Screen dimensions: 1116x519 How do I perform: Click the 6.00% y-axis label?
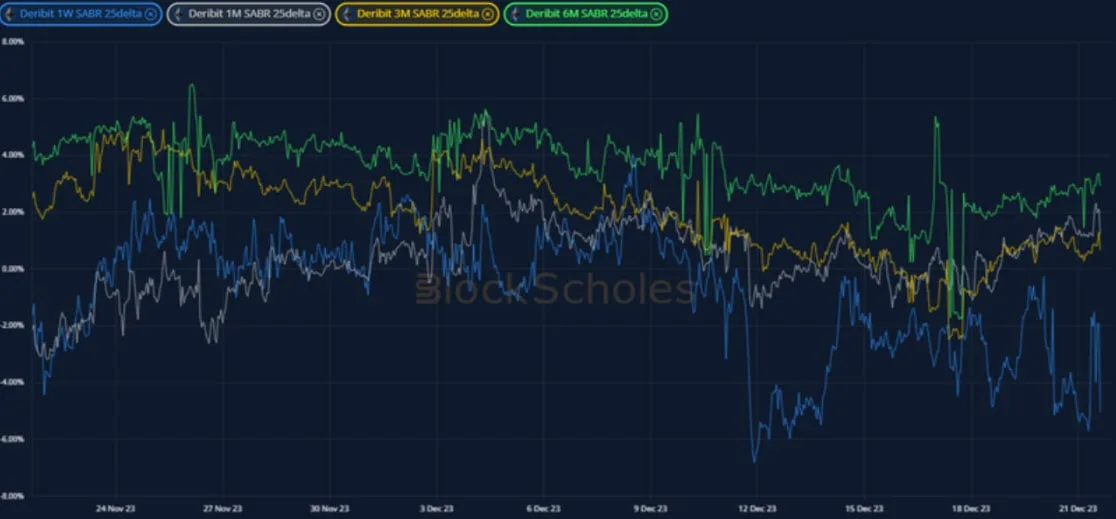pyautogui.click(x=13, y=98)
